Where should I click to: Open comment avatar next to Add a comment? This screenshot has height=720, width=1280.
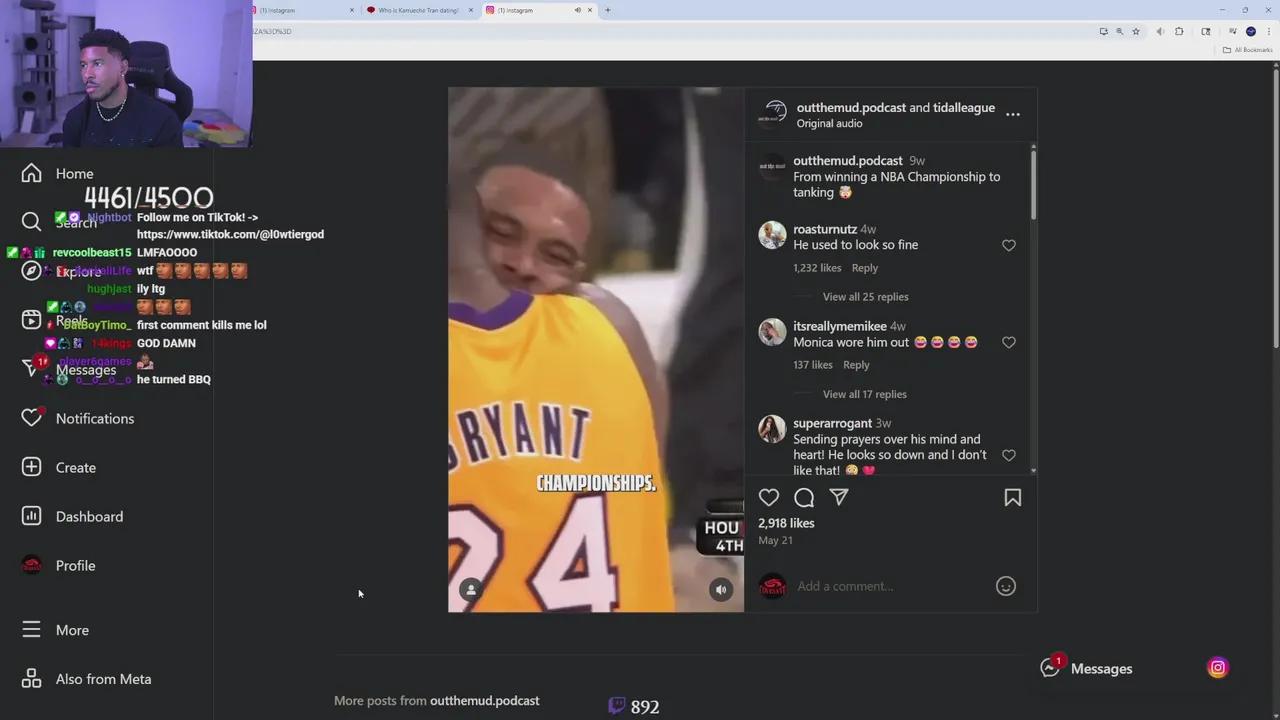772,586
